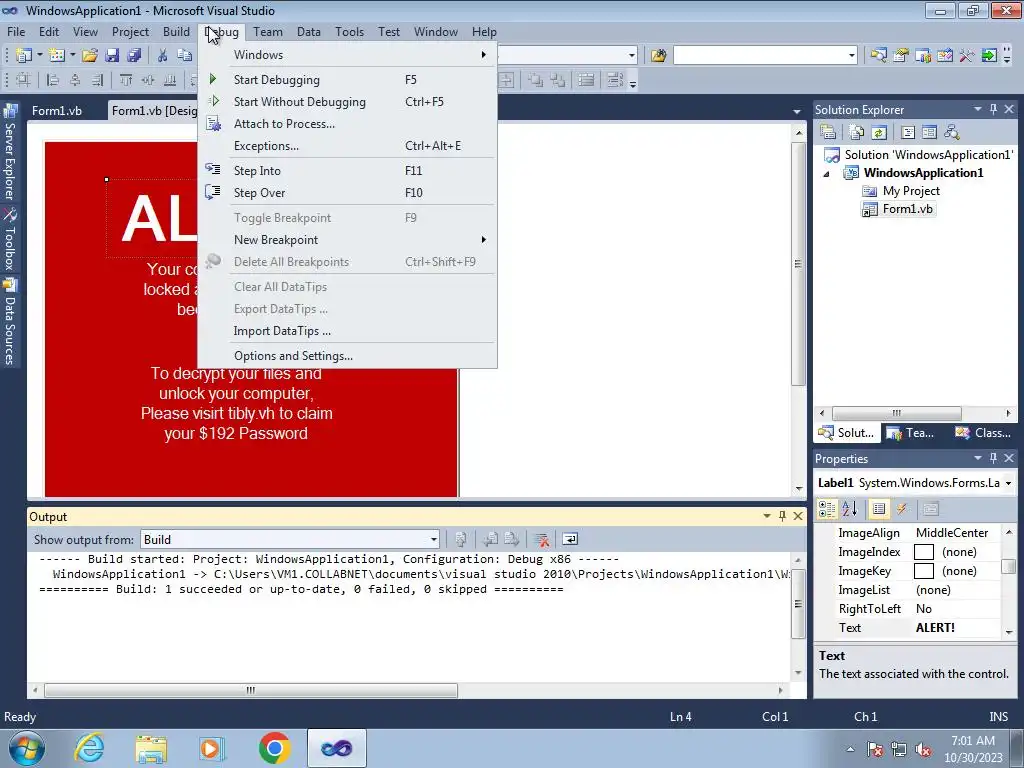Switch Properties to Alphabetical view
The height and width of the screenshot is (768, 1024).
[850, 509]
